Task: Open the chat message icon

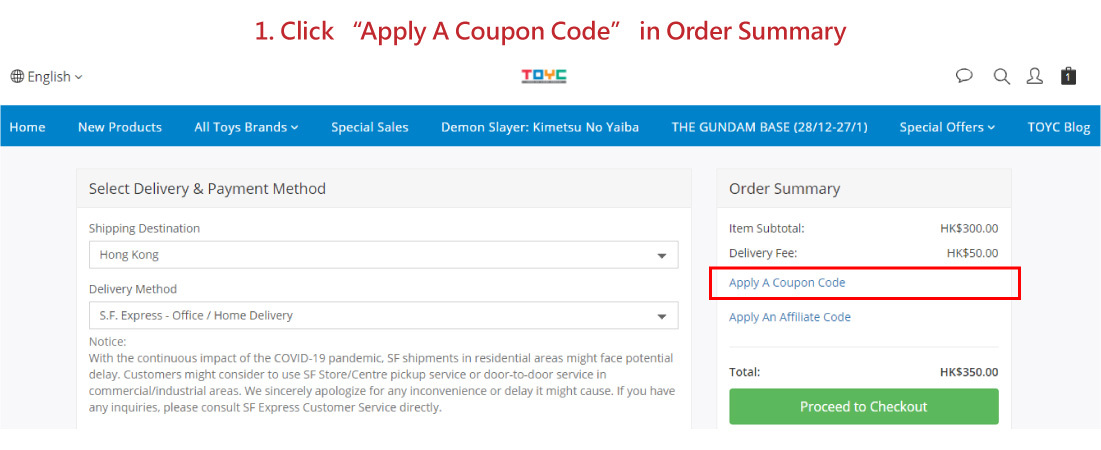Action: [964, 76]
